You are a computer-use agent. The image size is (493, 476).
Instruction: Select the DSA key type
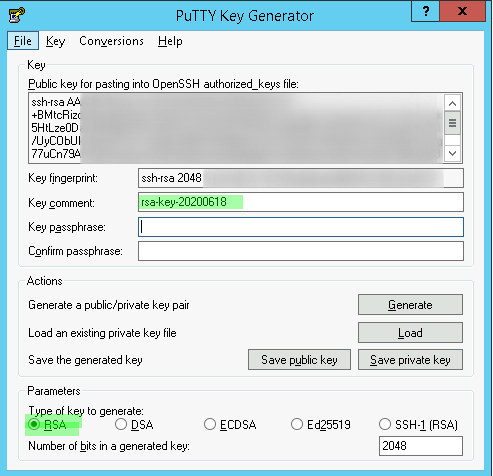134,425
